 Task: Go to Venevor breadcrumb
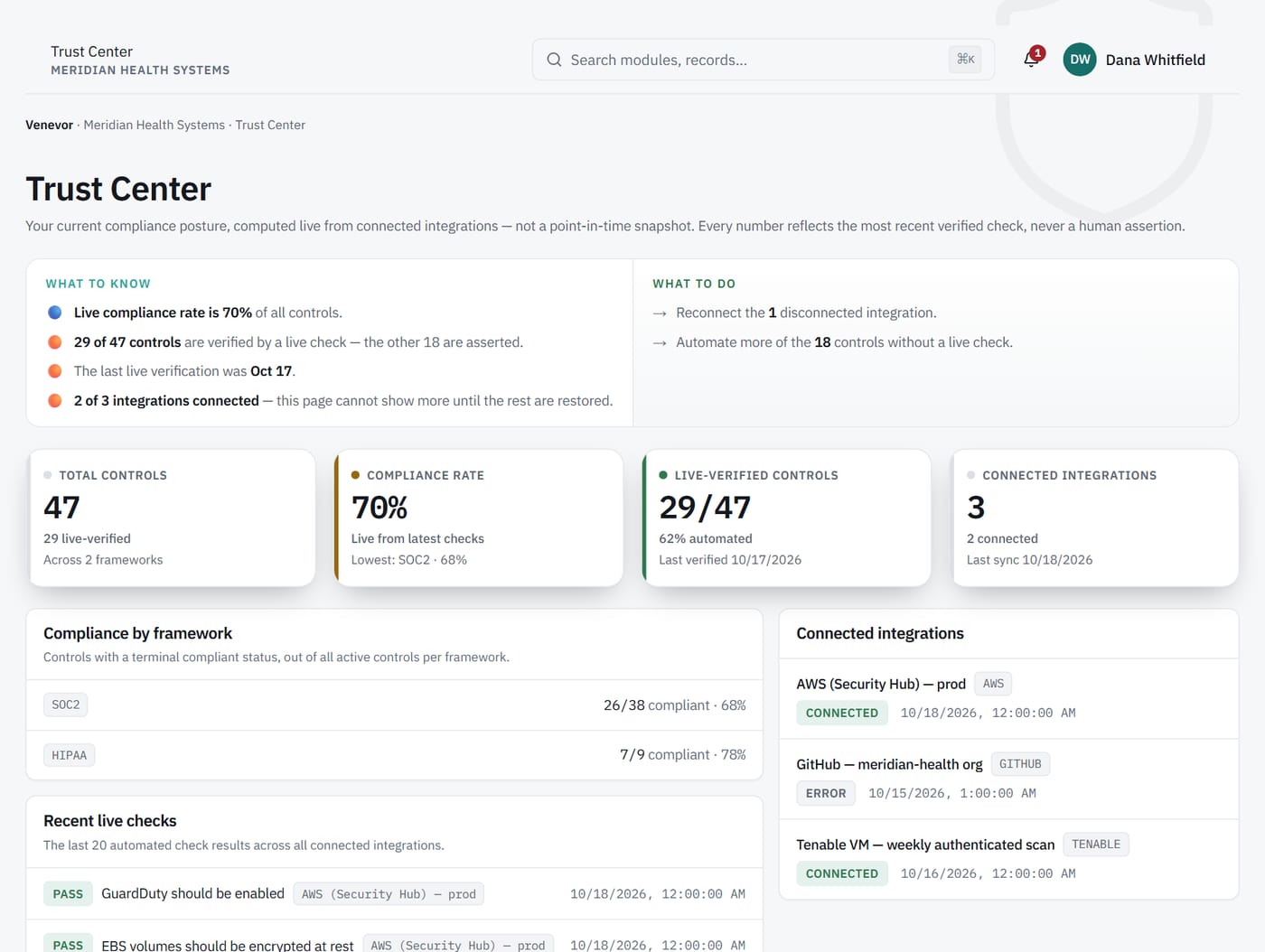(49, 125)
